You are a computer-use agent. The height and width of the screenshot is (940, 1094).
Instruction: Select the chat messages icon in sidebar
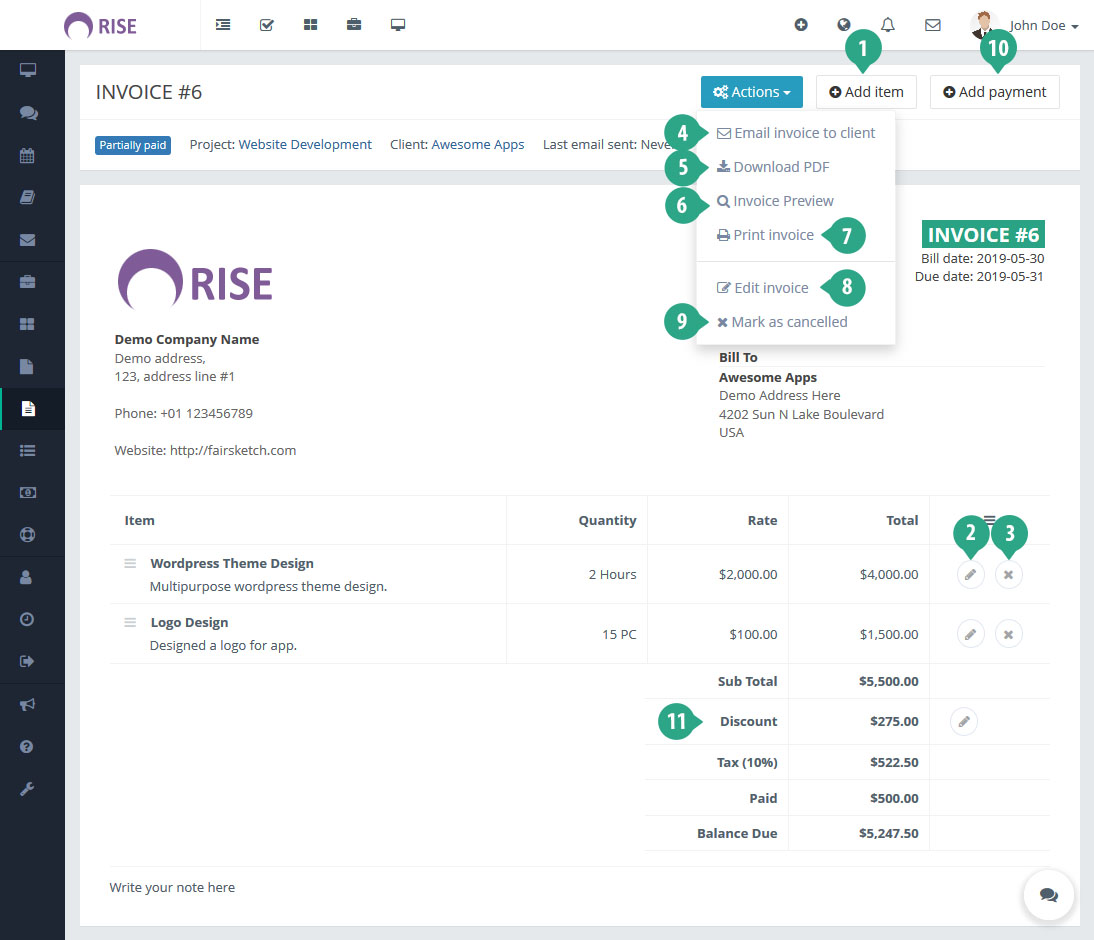30,112
